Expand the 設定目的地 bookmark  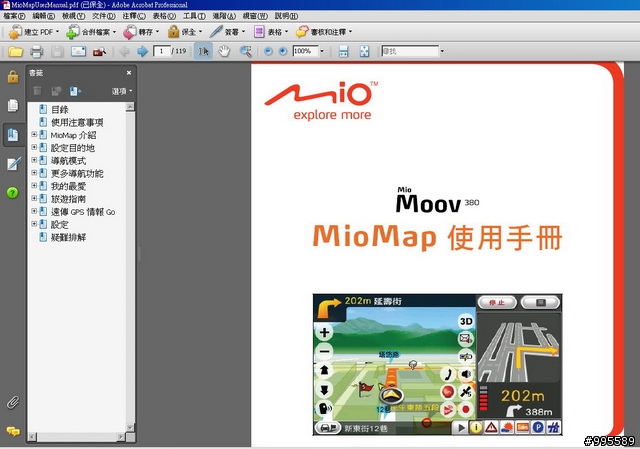click(x=34, y=147)
